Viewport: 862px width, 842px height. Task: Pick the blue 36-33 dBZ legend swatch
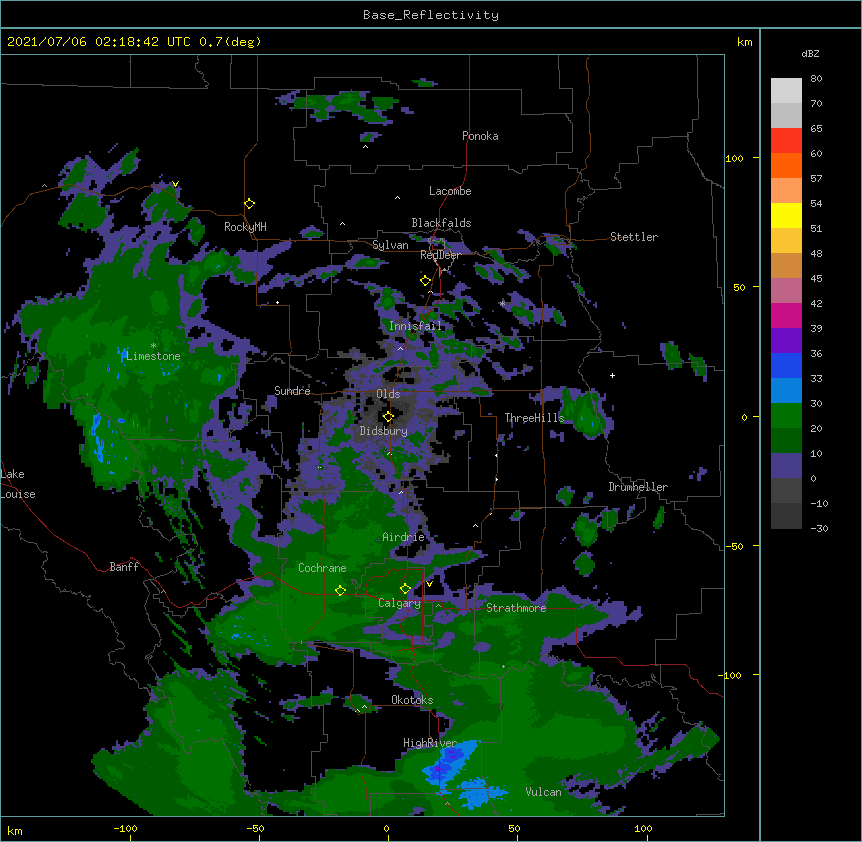(x=786, y=365)
